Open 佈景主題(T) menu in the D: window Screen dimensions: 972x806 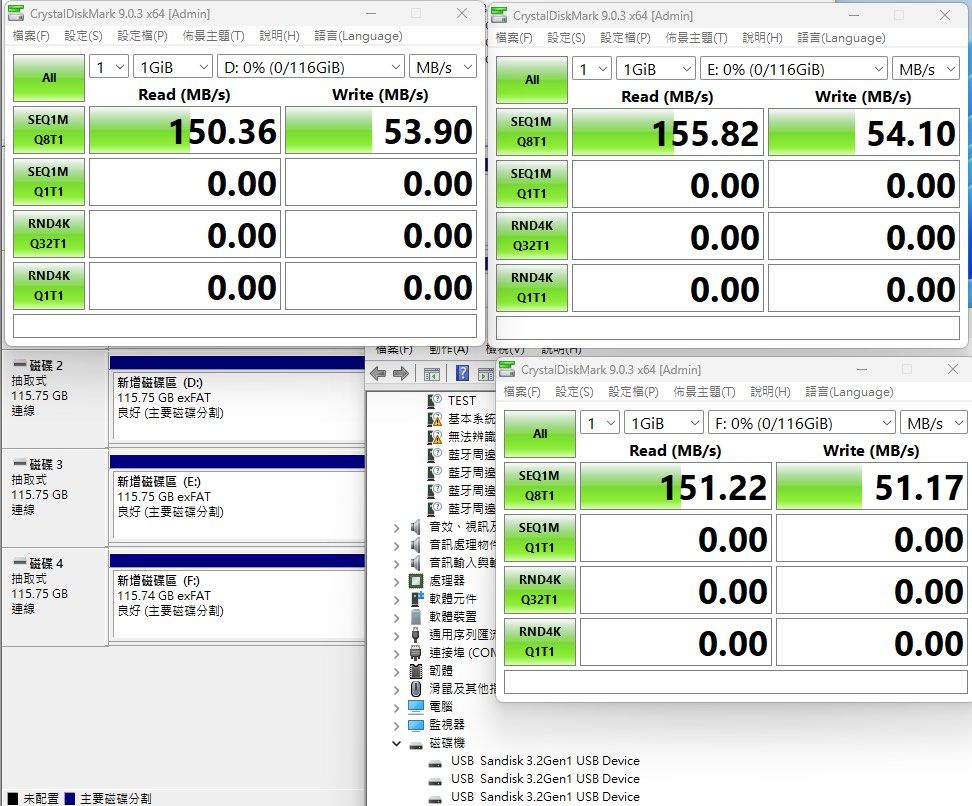coord(213,35)
